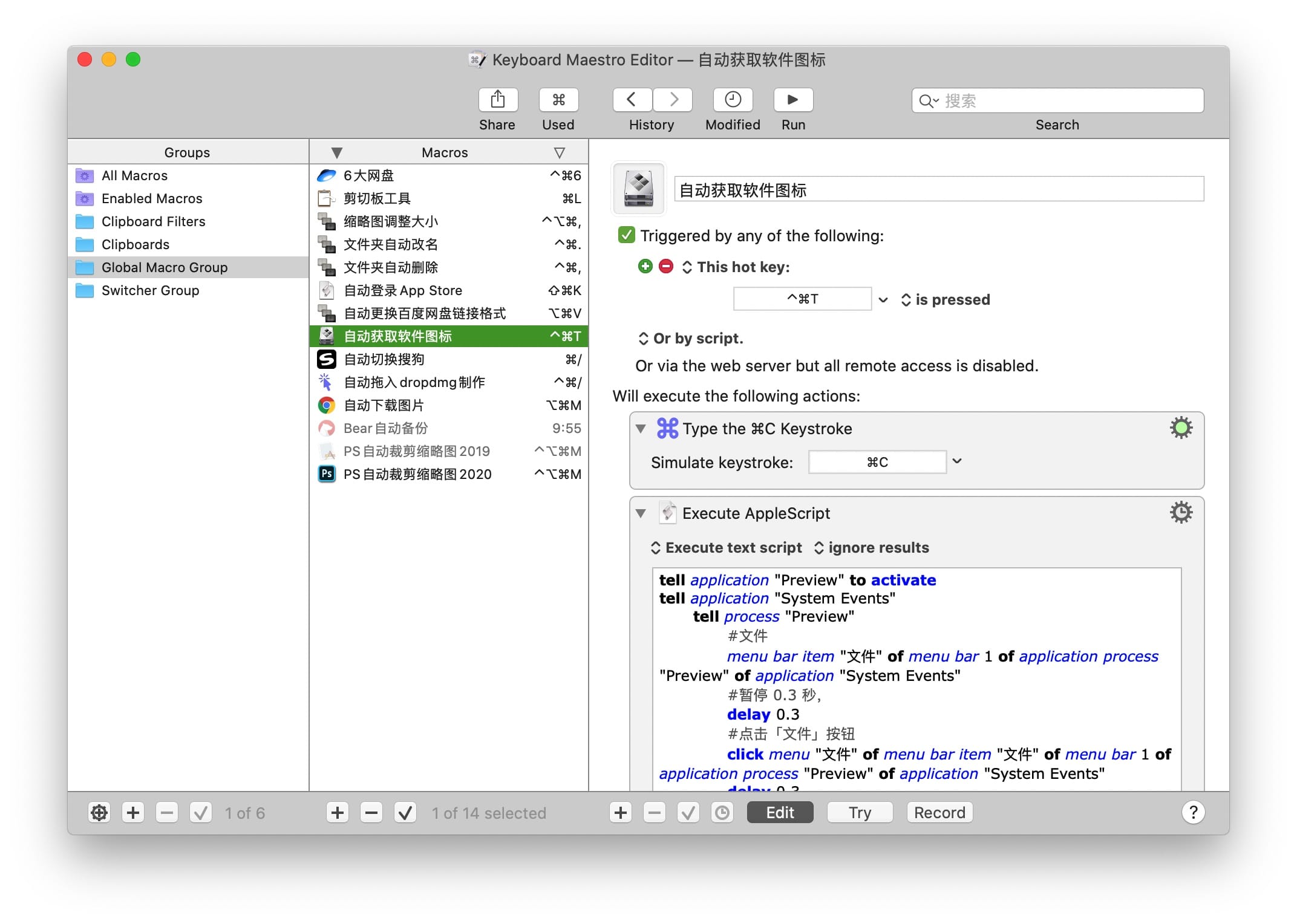
Task: Select the 6大网盘 macro
Action: click(x=449, y=175)
